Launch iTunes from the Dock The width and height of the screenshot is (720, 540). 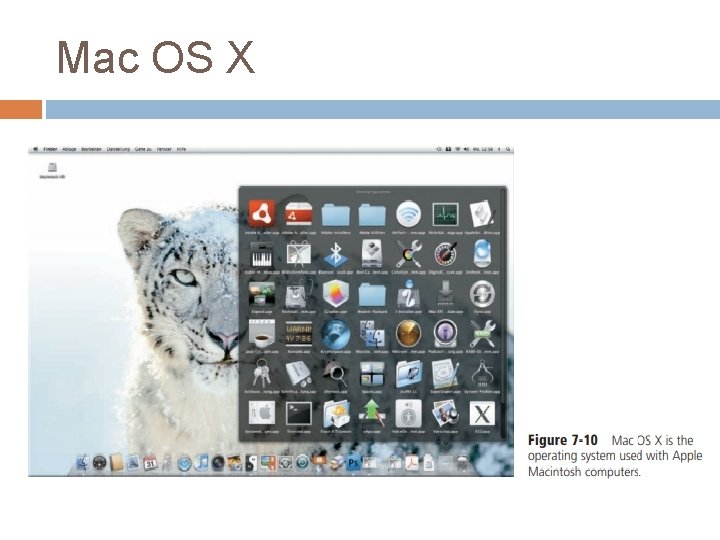pos(201,463)
